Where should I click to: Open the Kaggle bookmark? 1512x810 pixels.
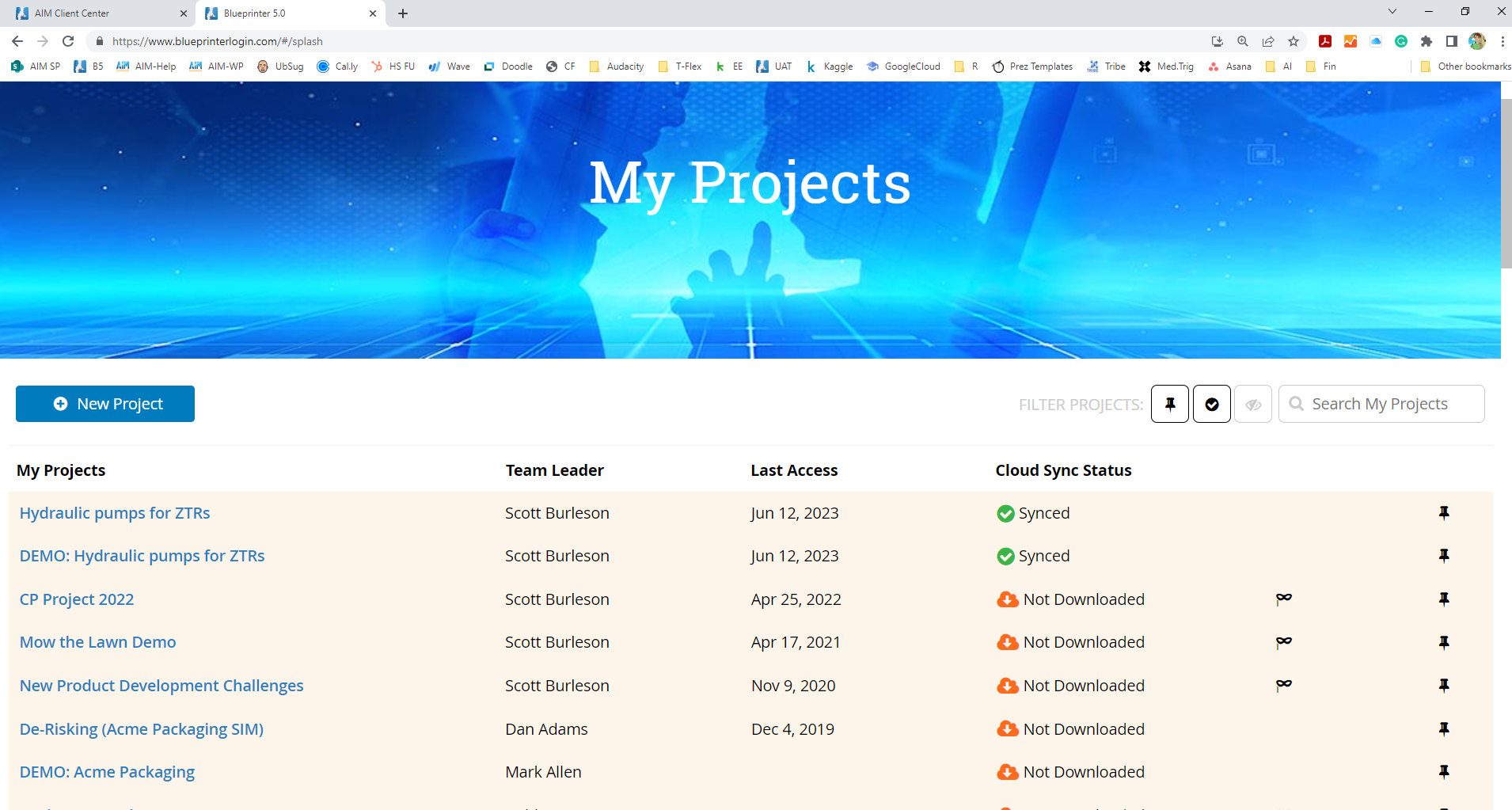(829, 67)
